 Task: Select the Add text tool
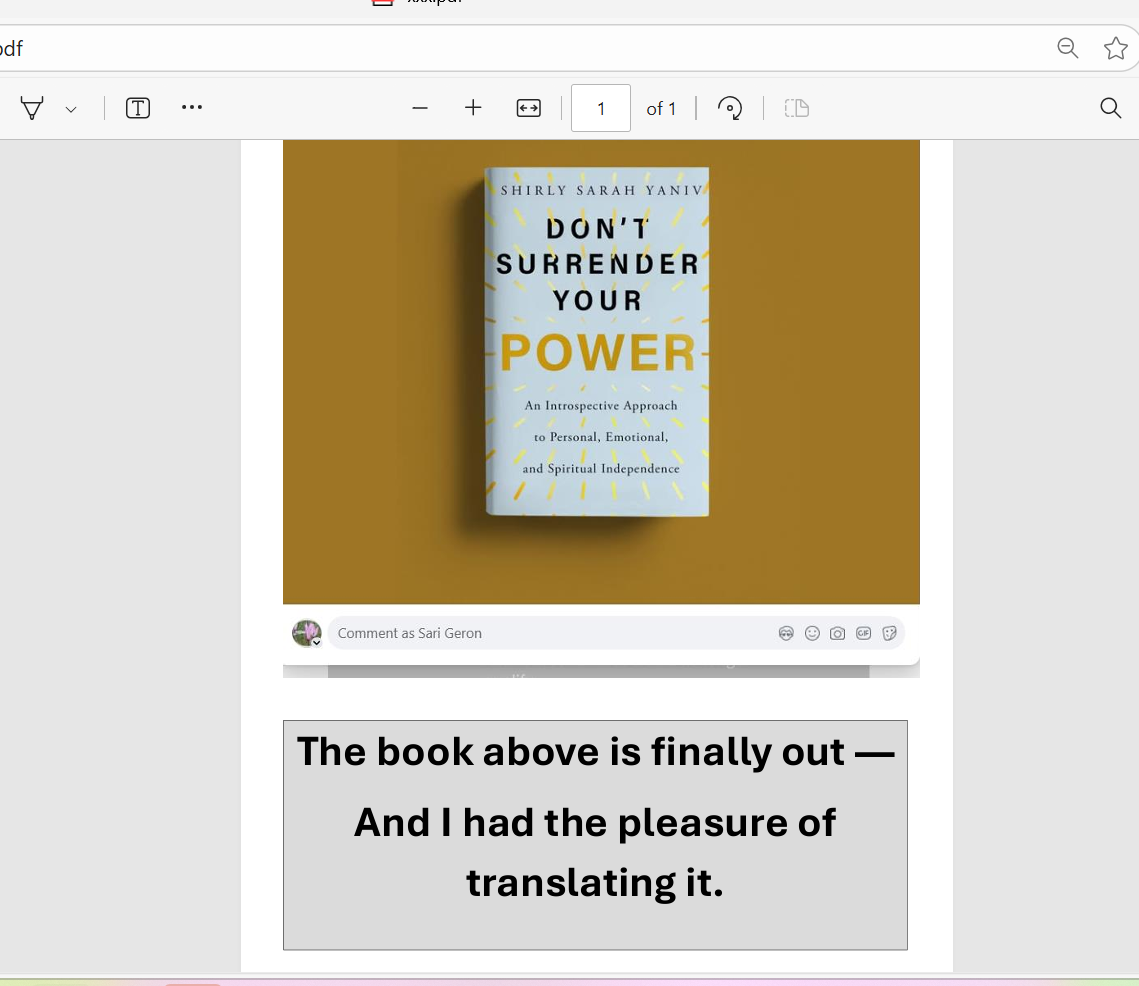pos(138,108)
